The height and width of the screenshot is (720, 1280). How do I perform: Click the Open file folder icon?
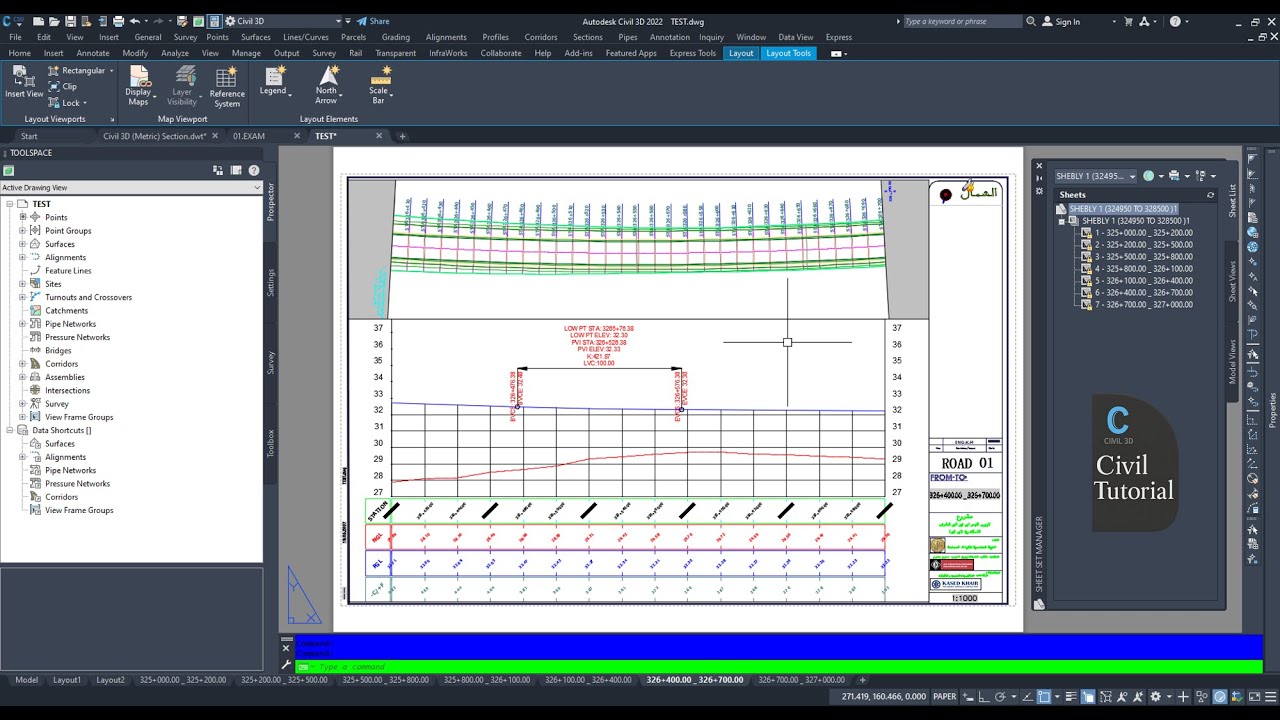(54, 21)
